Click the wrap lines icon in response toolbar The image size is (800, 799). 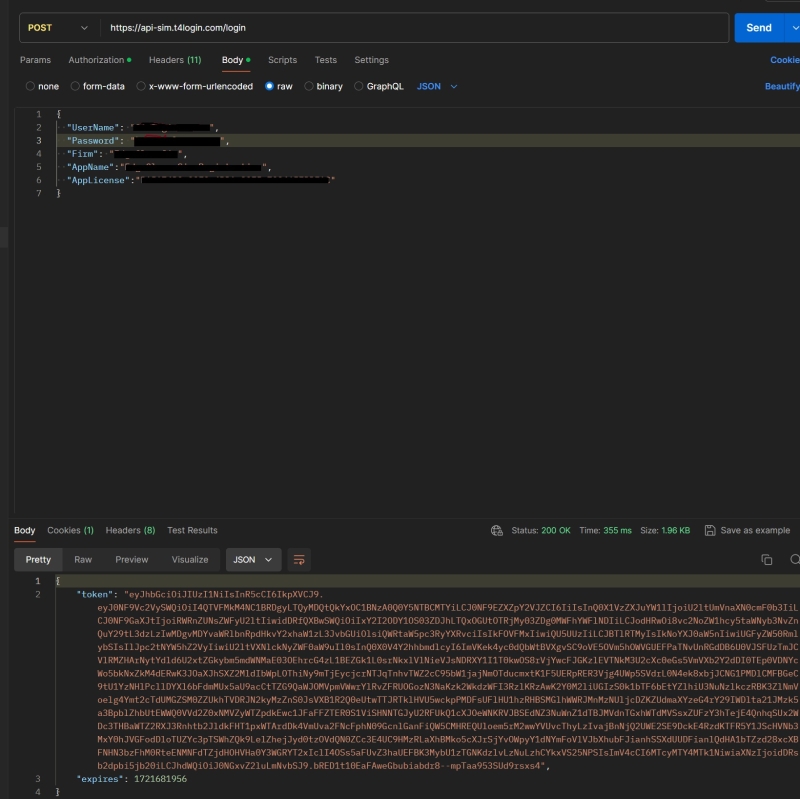pyautogui.click(x=298, y=560)
